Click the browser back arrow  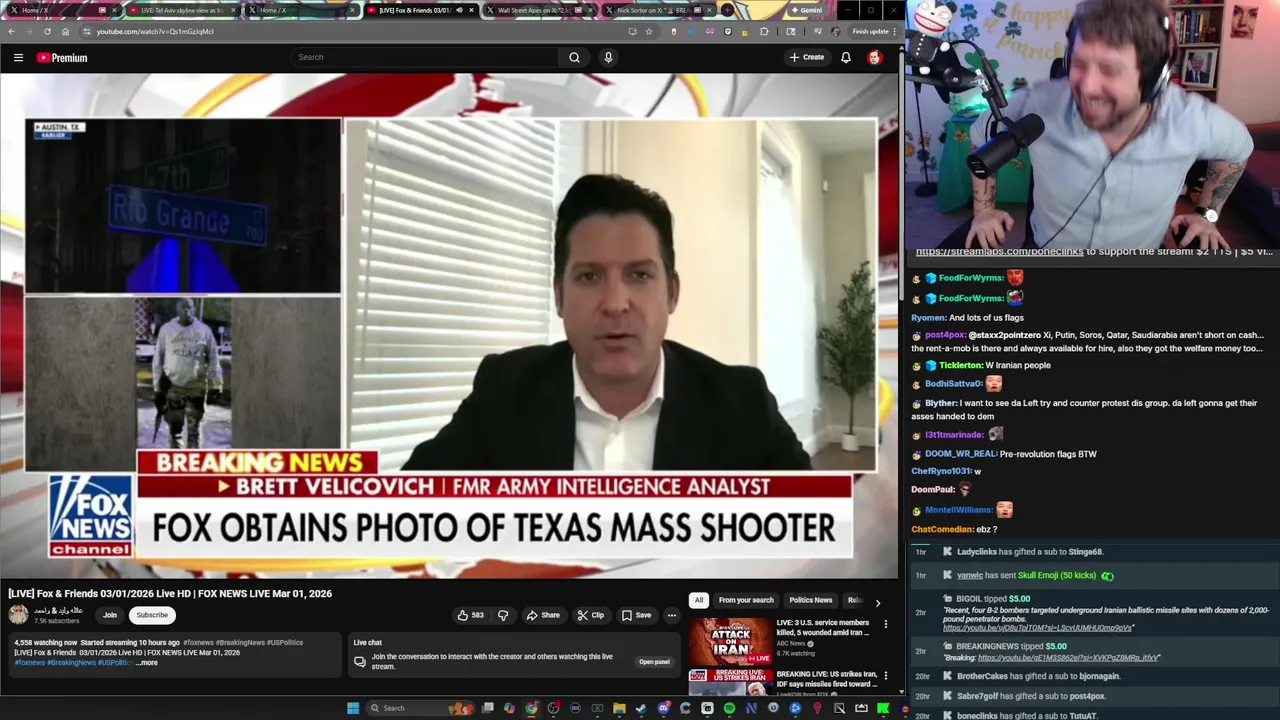click(11, 31)
